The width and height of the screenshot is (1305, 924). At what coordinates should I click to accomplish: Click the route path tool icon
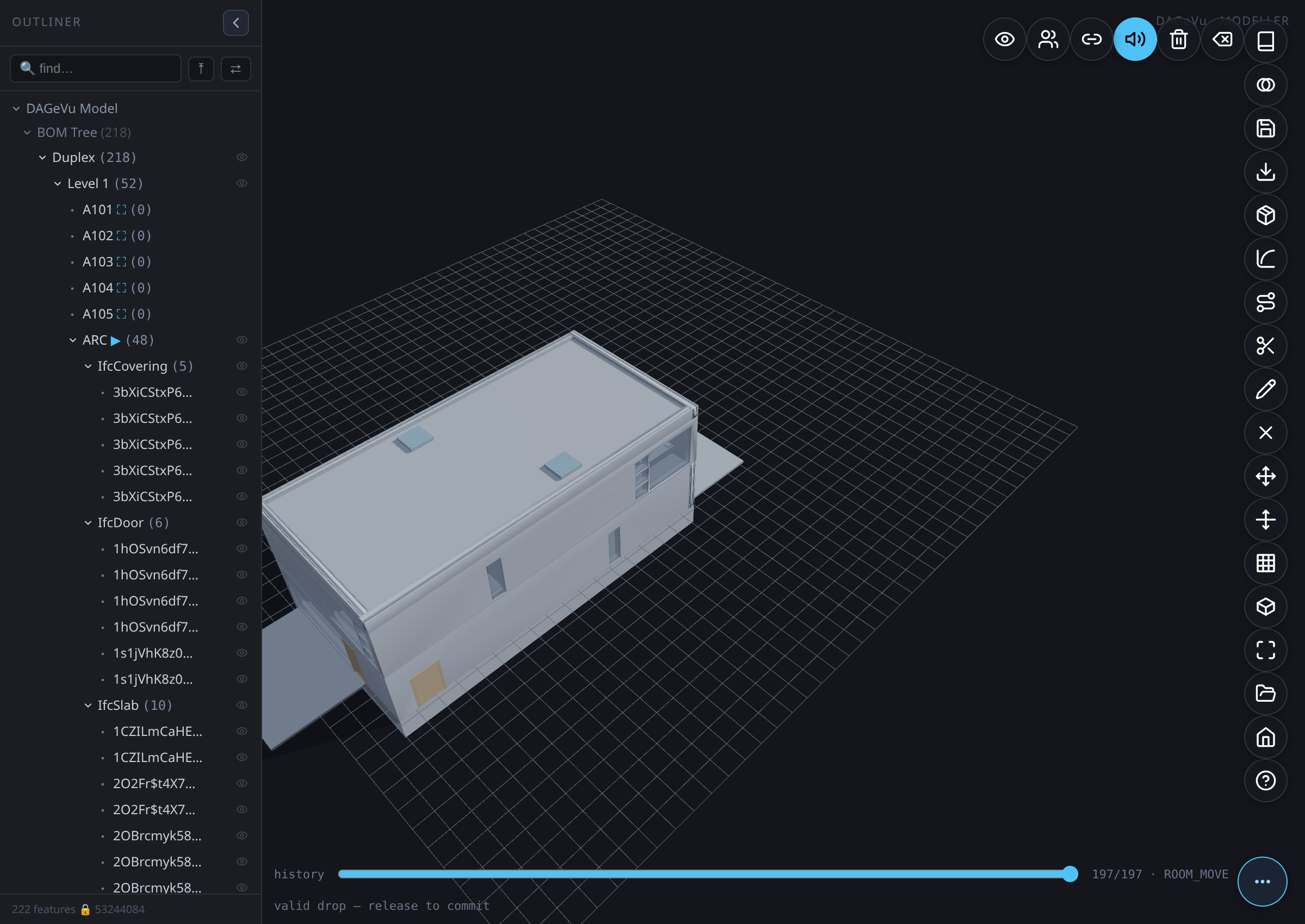tap(1265, 302)
